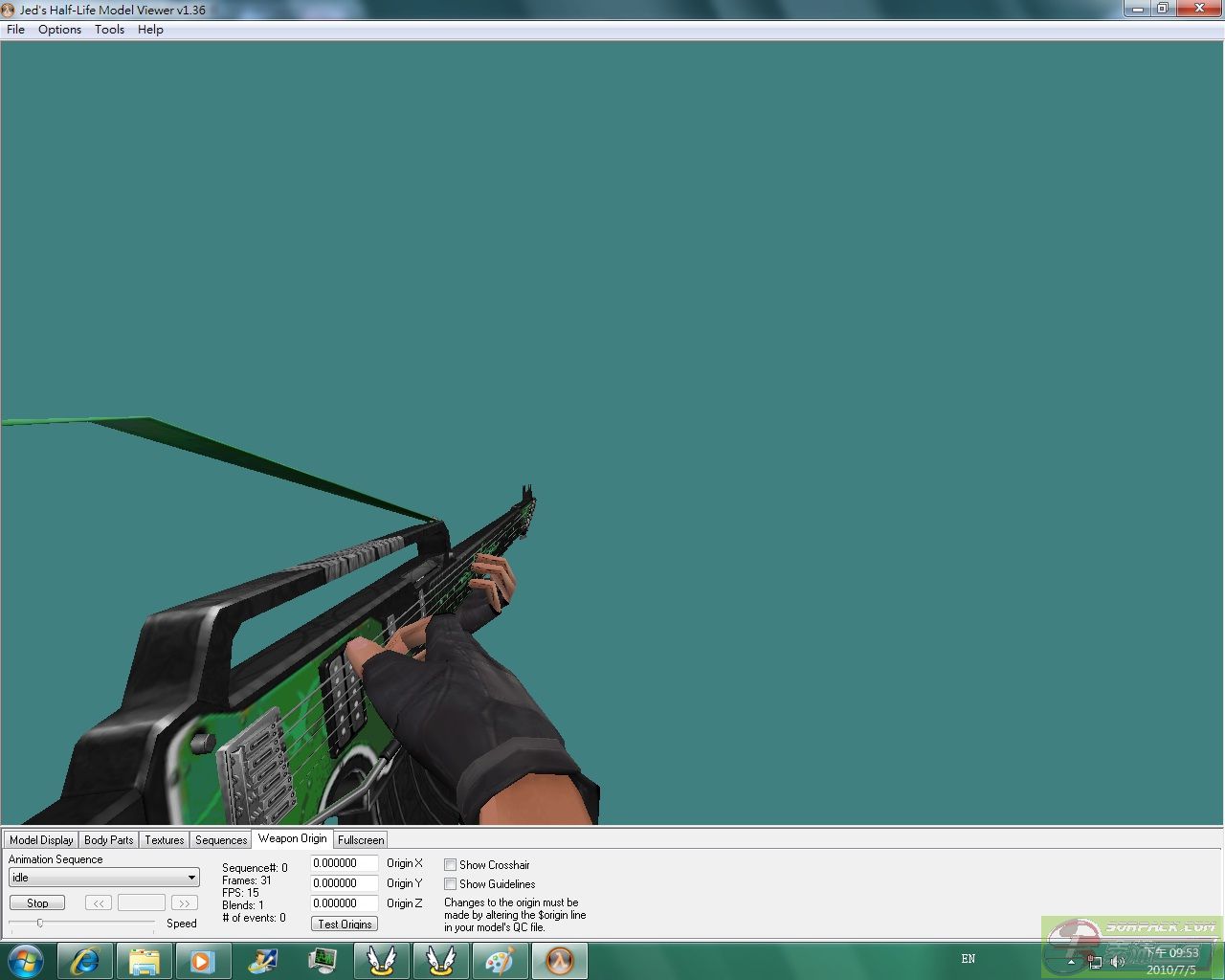Open the File menu
This screenshot has height=980, width=1225.
(x=16, y=30)
